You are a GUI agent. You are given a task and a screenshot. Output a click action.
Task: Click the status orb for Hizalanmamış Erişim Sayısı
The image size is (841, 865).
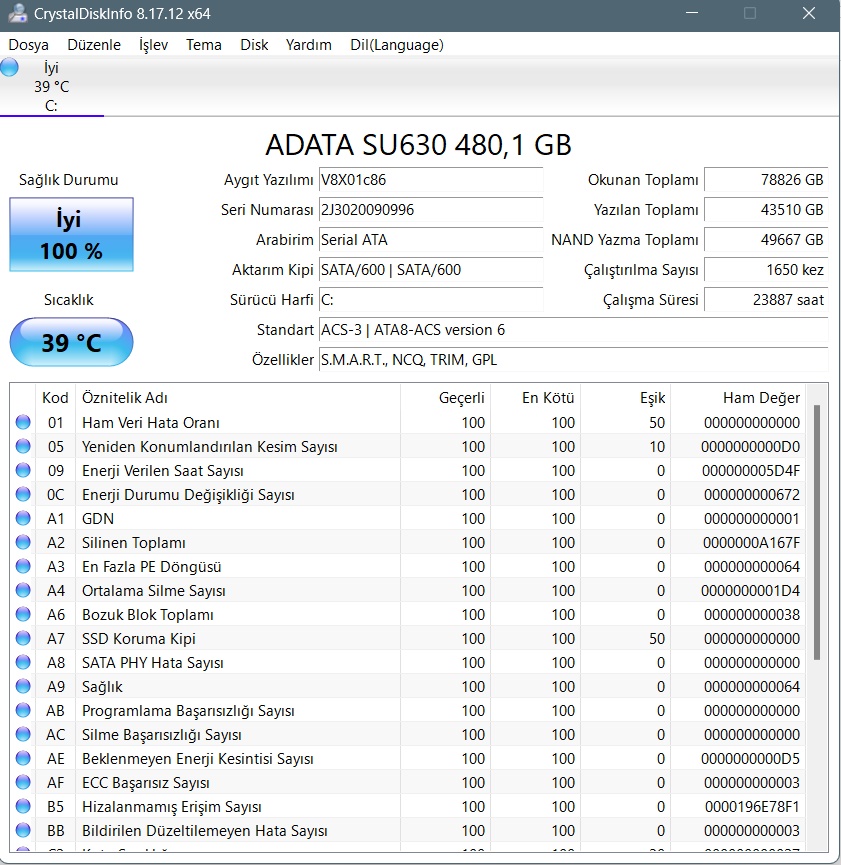point(23,806)
